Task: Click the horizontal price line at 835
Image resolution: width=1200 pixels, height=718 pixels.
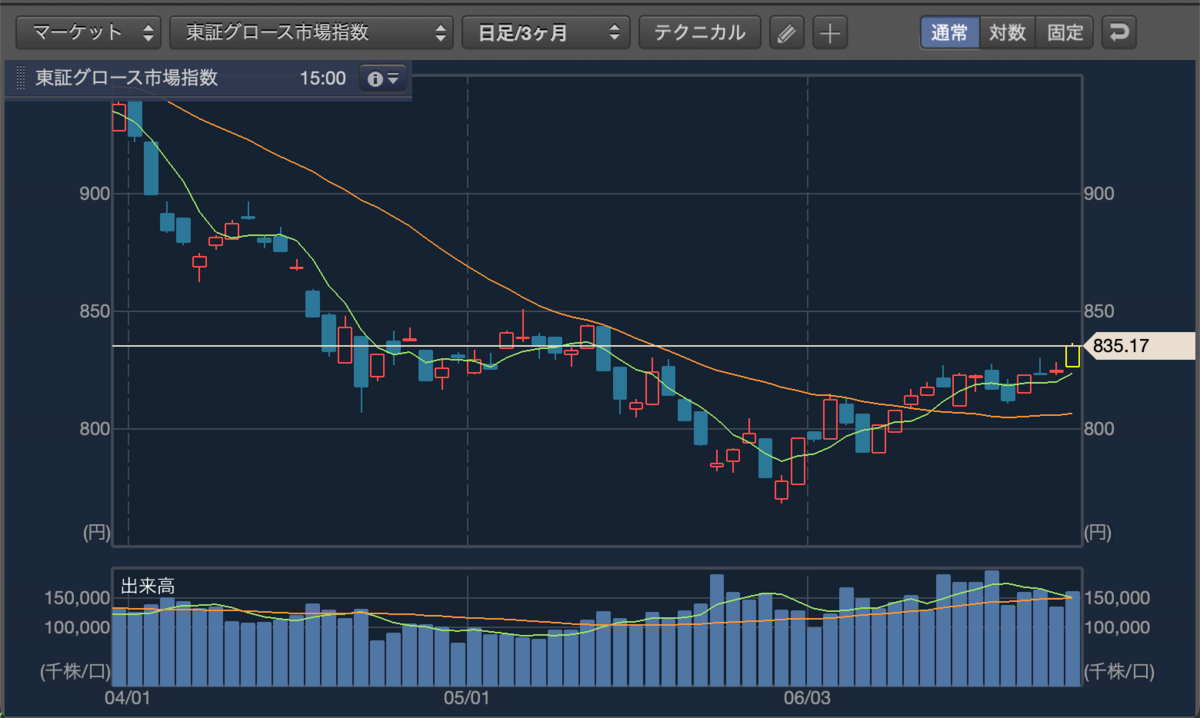Action: (x=595, y=346)
